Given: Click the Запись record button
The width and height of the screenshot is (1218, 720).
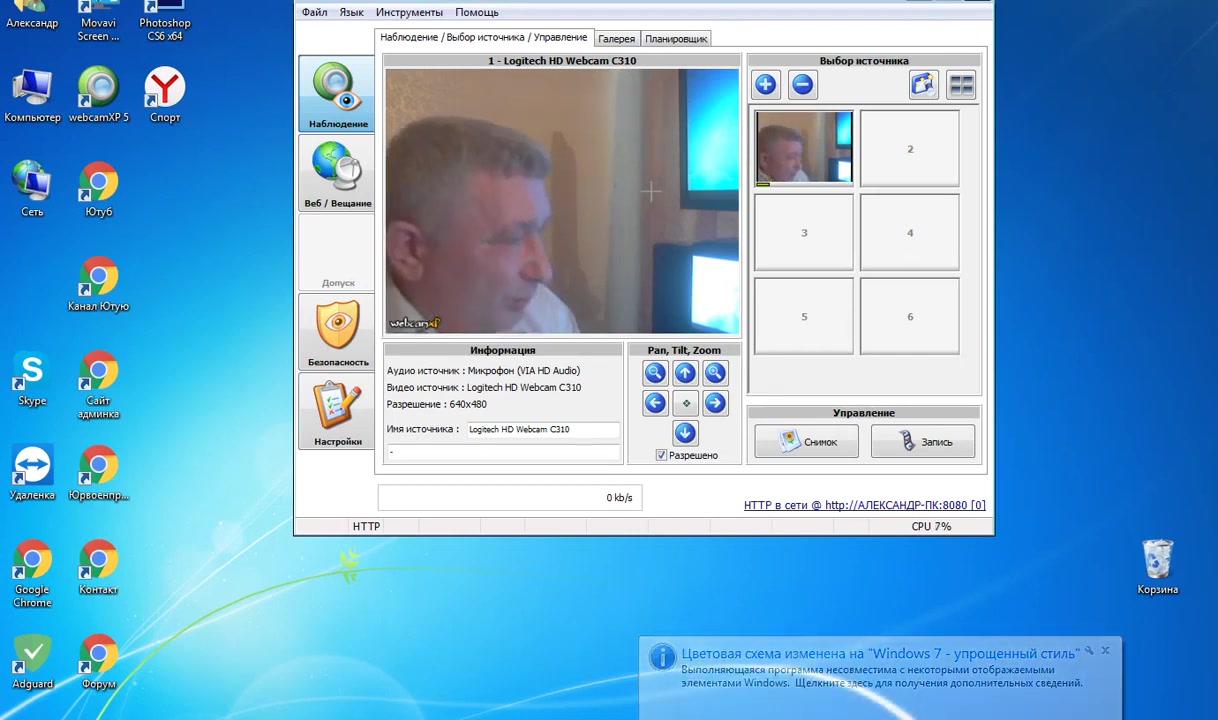Looking at the screenshot, I should [922, 442].
